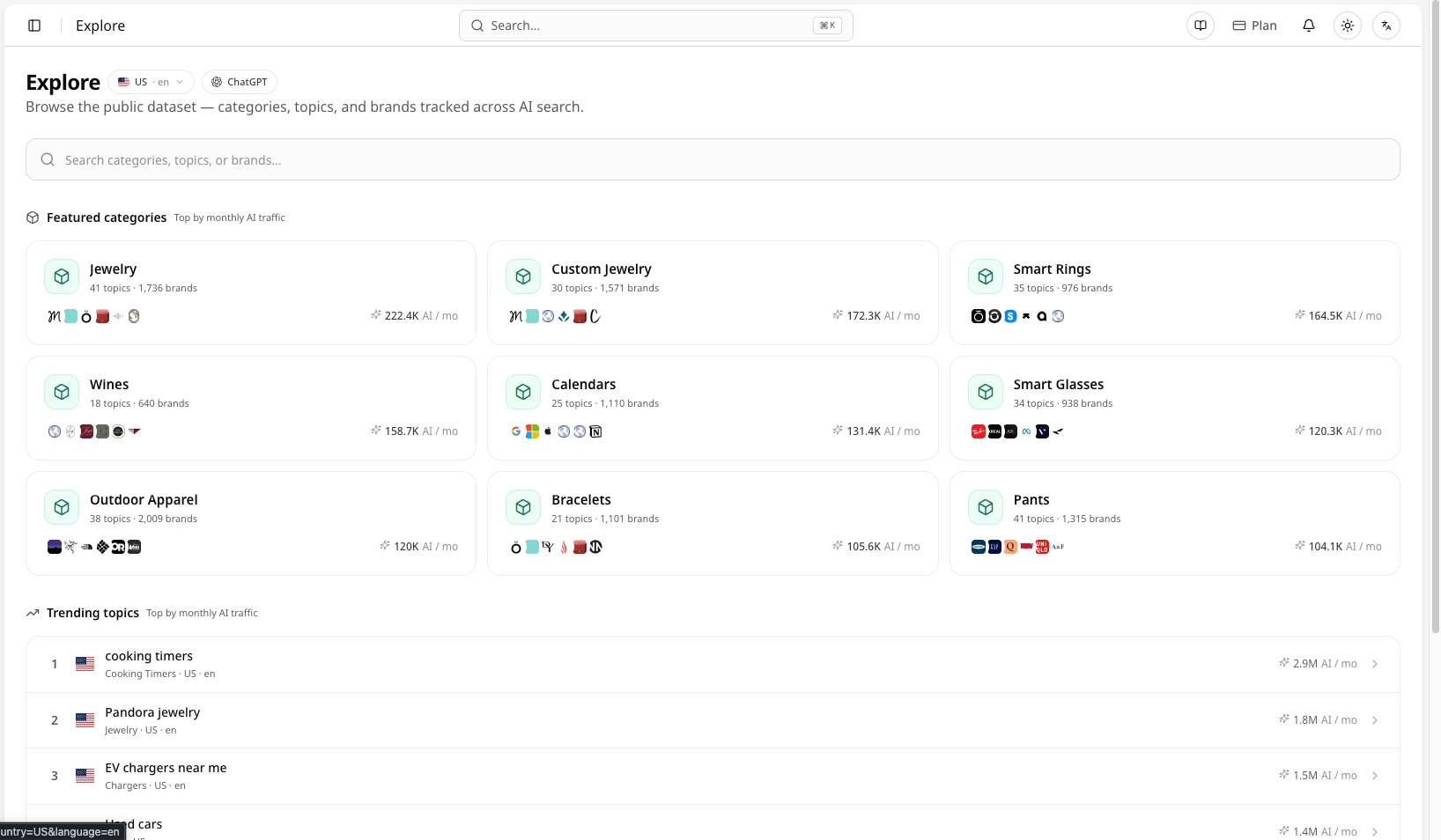Click the Uniqlo logo in Pants card
Screen dimensions: 1441x840
coord(1042,547)
